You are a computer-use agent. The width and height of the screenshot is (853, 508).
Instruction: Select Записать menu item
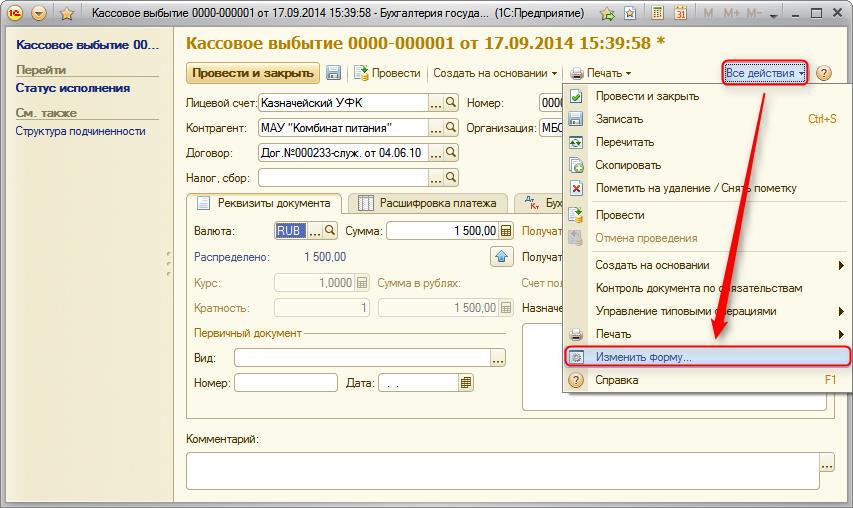pos(707,119)
